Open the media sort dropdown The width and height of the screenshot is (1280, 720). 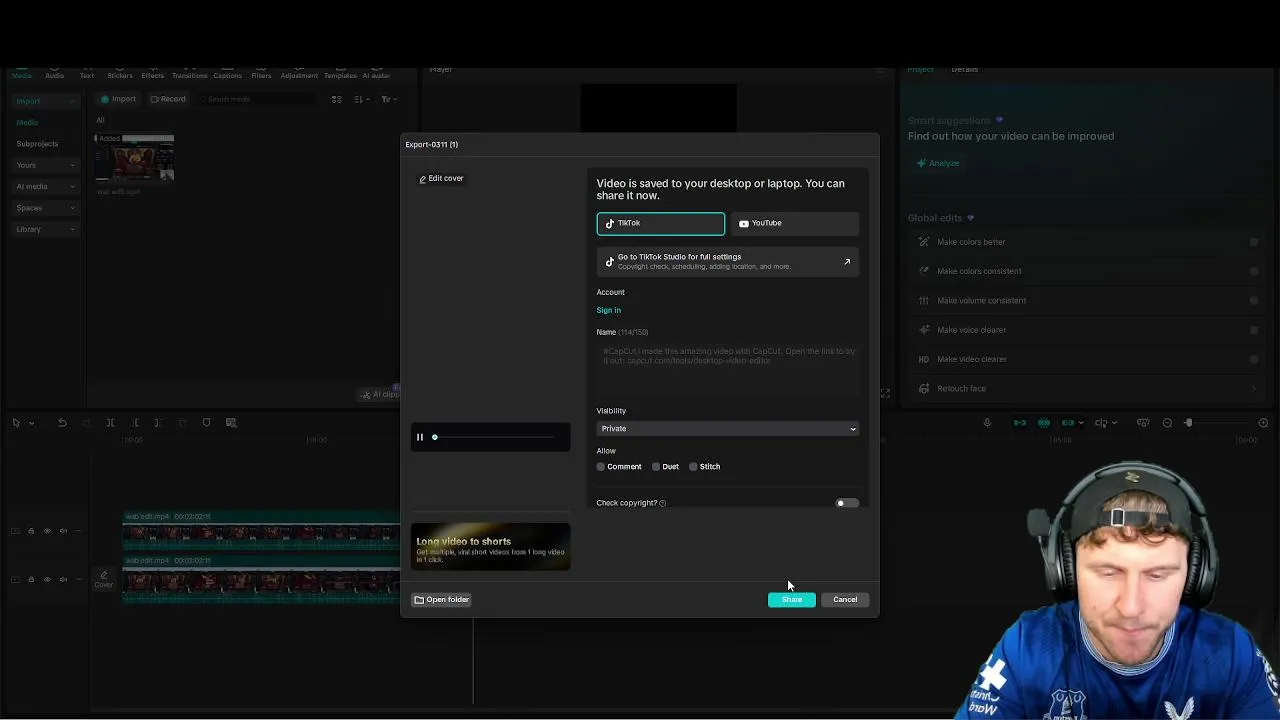362,99
